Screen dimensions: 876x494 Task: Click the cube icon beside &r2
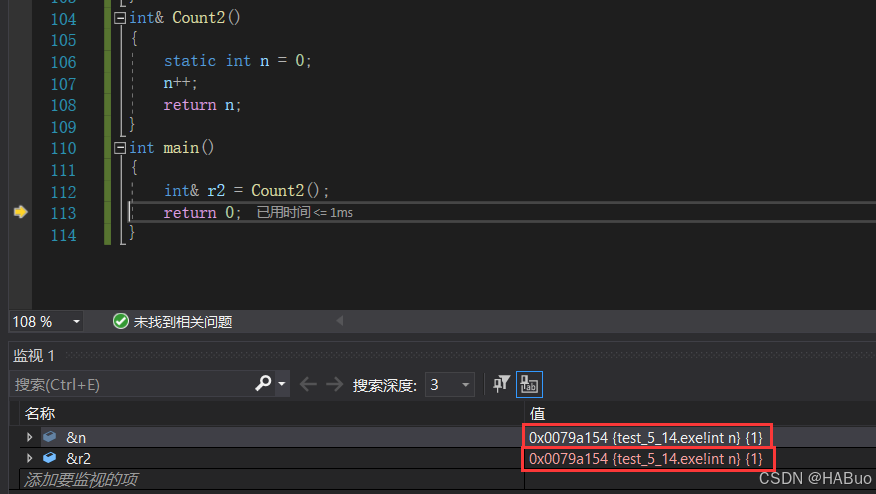click(x=50, y=458)
